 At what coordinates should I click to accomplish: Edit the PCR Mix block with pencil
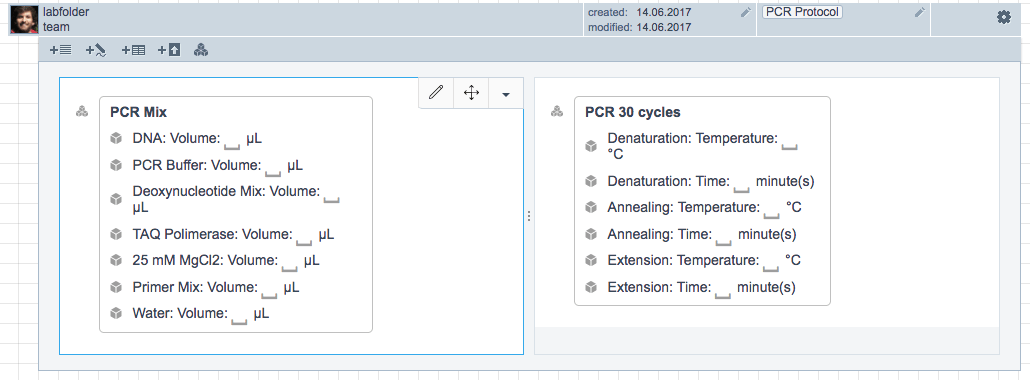pos(436,93)
